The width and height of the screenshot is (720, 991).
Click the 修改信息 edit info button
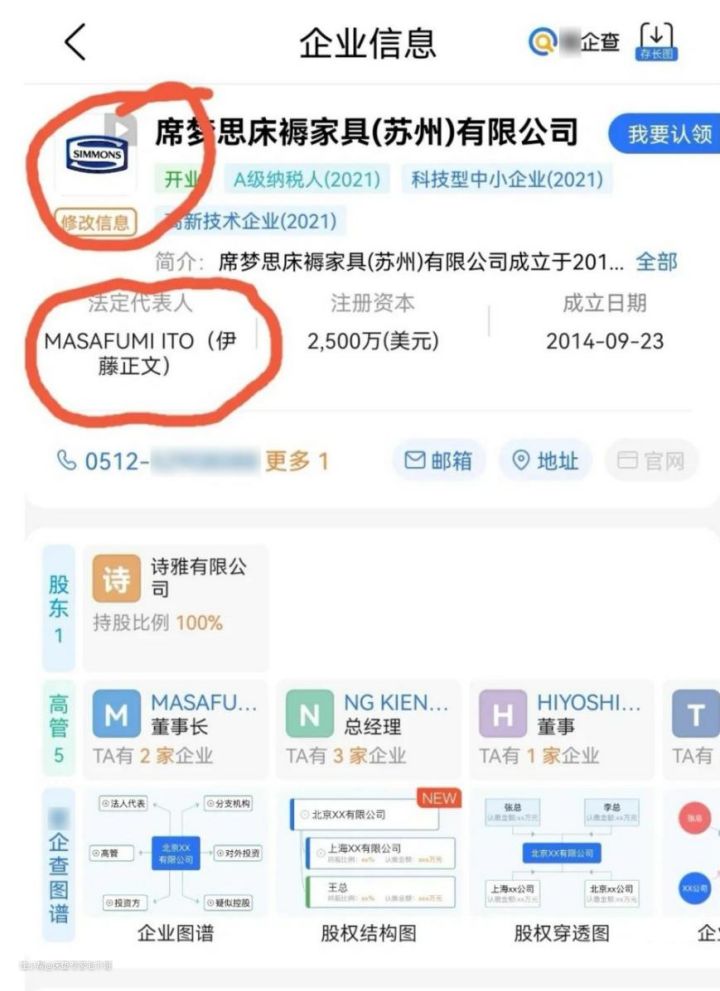[x=95, y=222]
